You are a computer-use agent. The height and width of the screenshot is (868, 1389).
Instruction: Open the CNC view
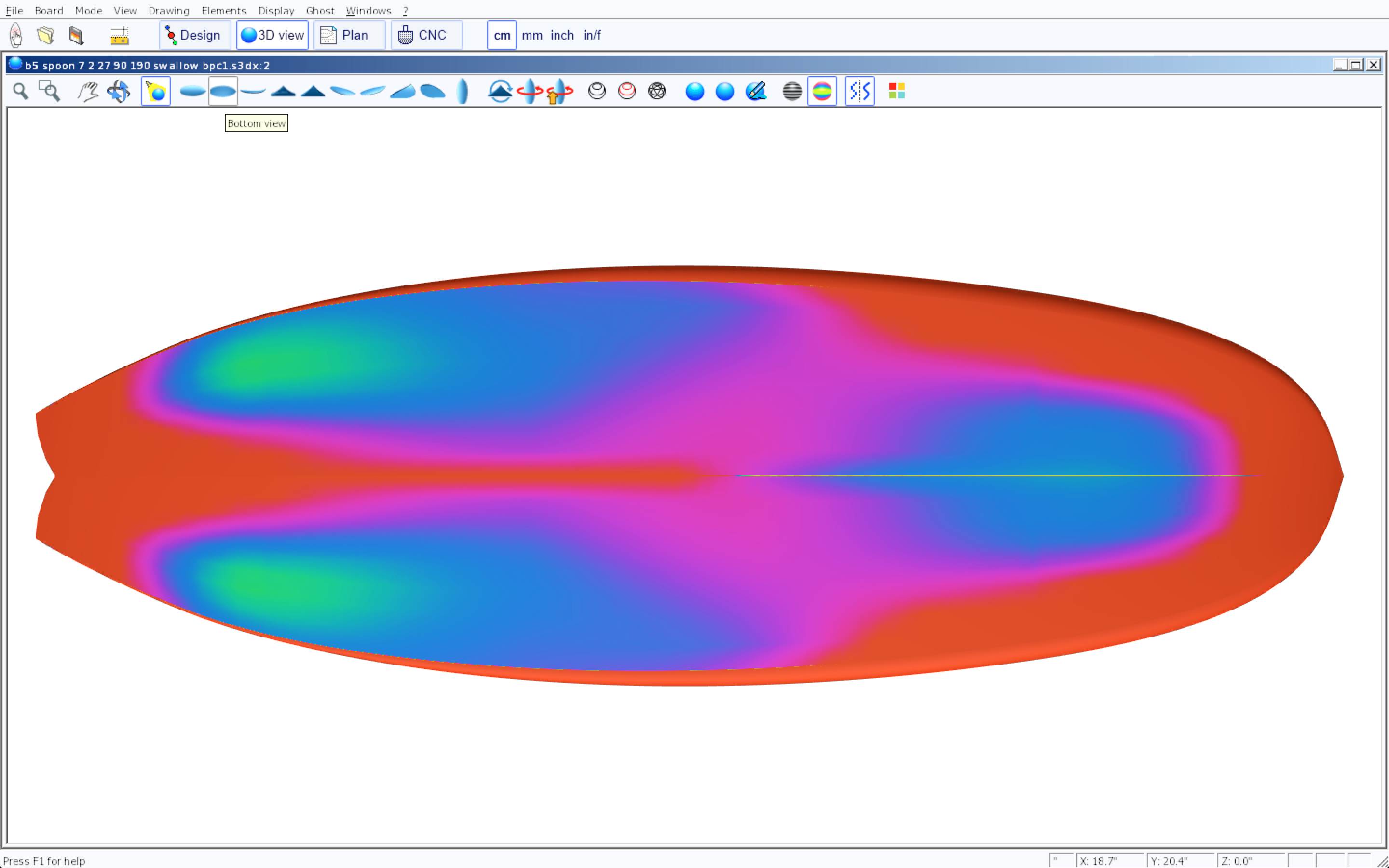[x=426, y=36]
